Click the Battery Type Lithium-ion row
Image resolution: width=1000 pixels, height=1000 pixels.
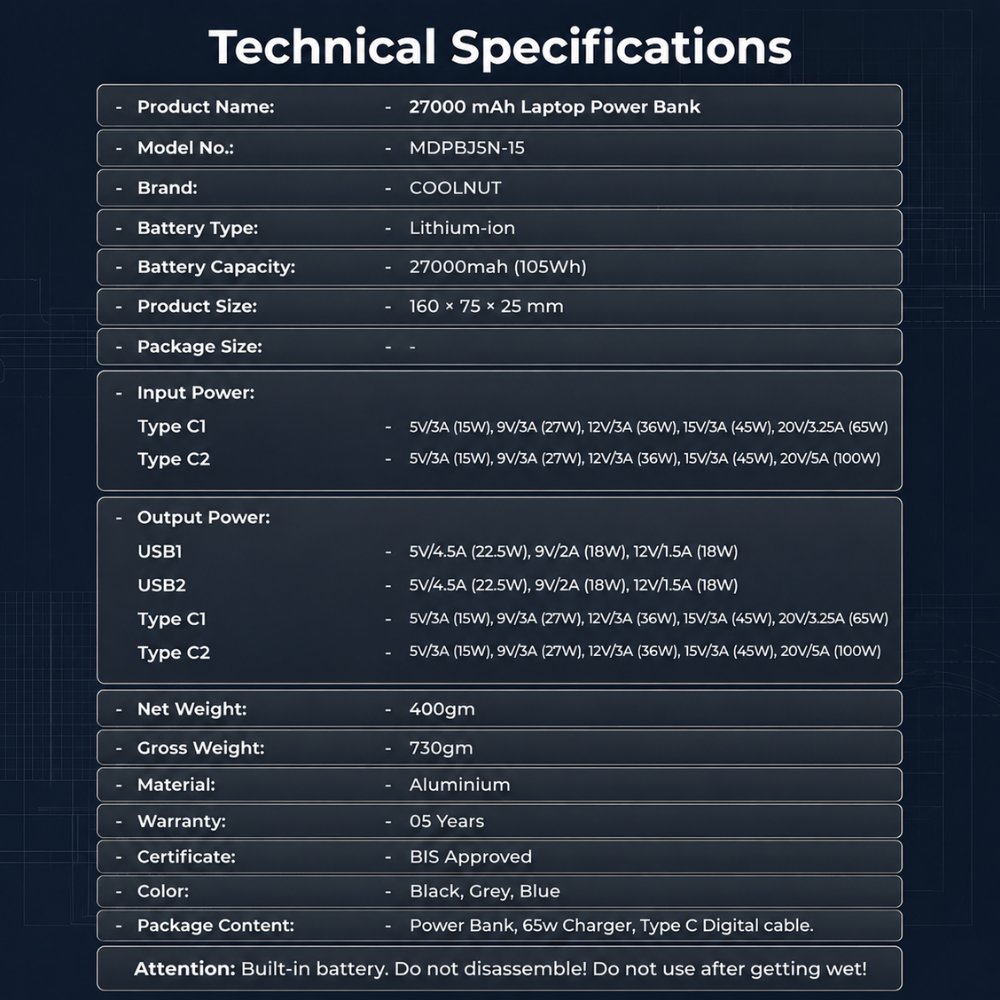[499, 228]
